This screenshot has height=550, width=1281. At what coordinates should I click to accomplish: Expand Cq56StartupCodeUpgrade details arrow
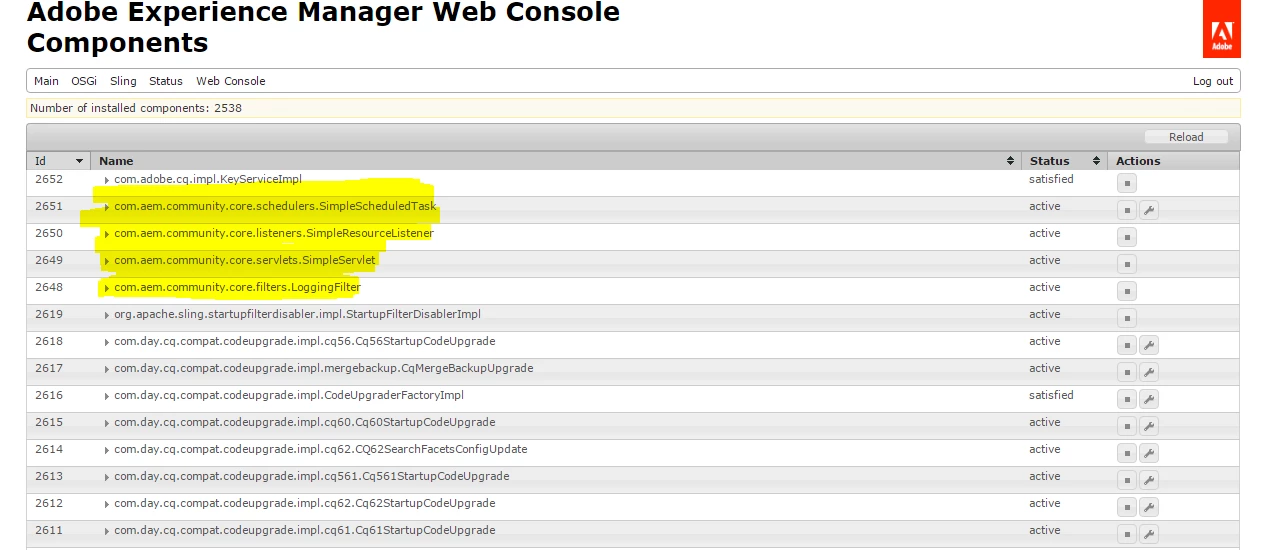click(107, 342)
